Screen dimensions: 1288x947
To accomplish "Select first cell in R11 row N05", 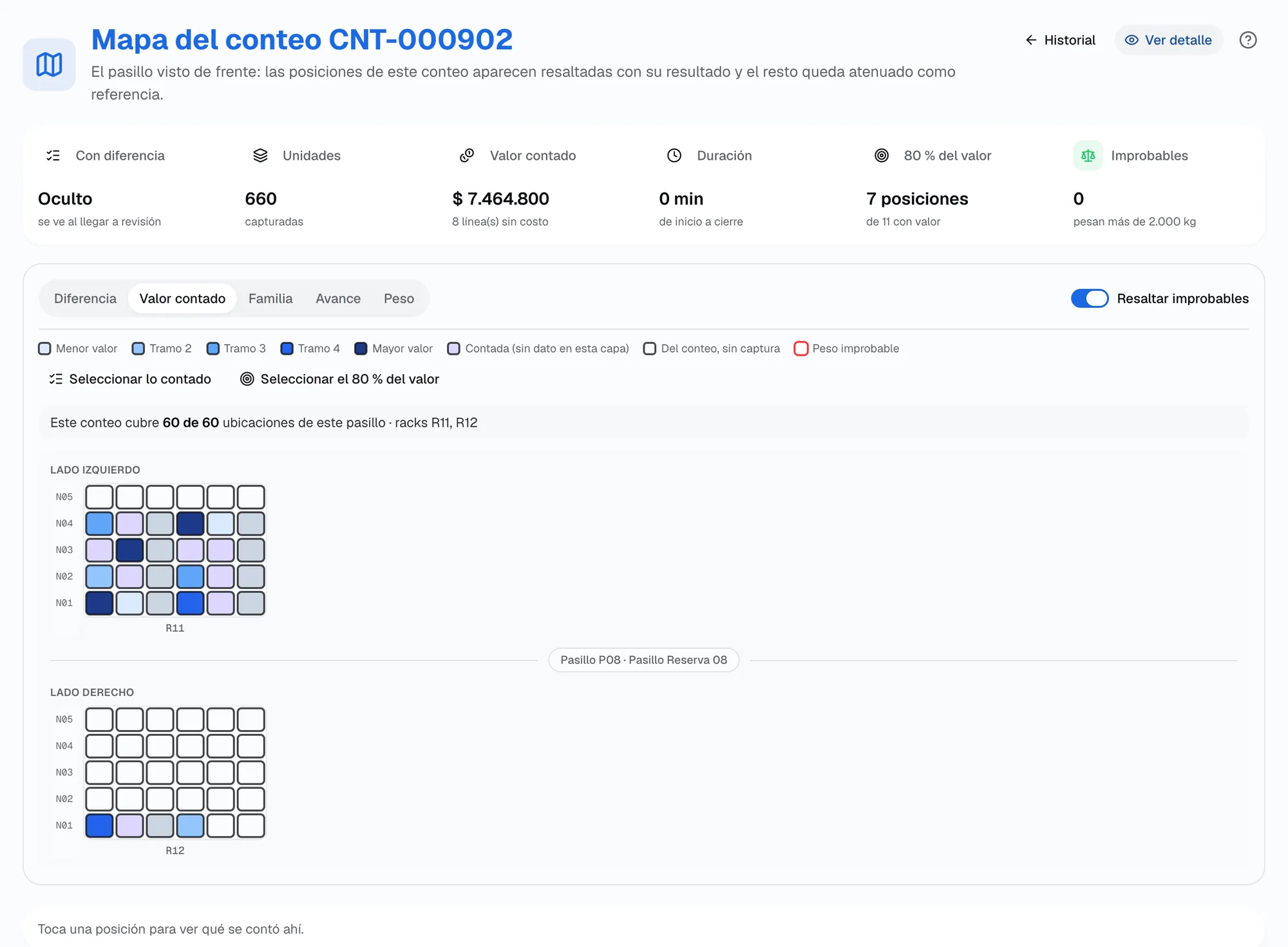I will point(99,497).
